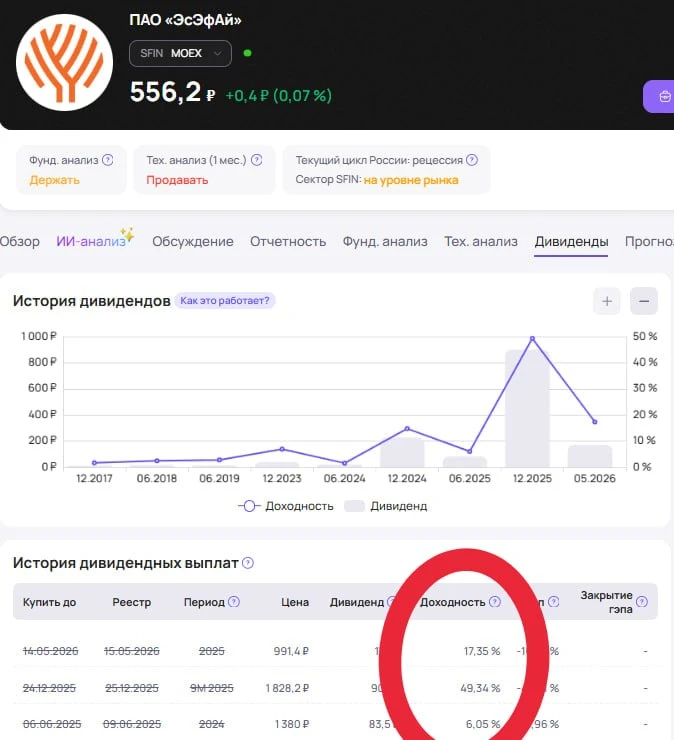Click the Купить до column header

pyautogui.click(x=50, y=602)
